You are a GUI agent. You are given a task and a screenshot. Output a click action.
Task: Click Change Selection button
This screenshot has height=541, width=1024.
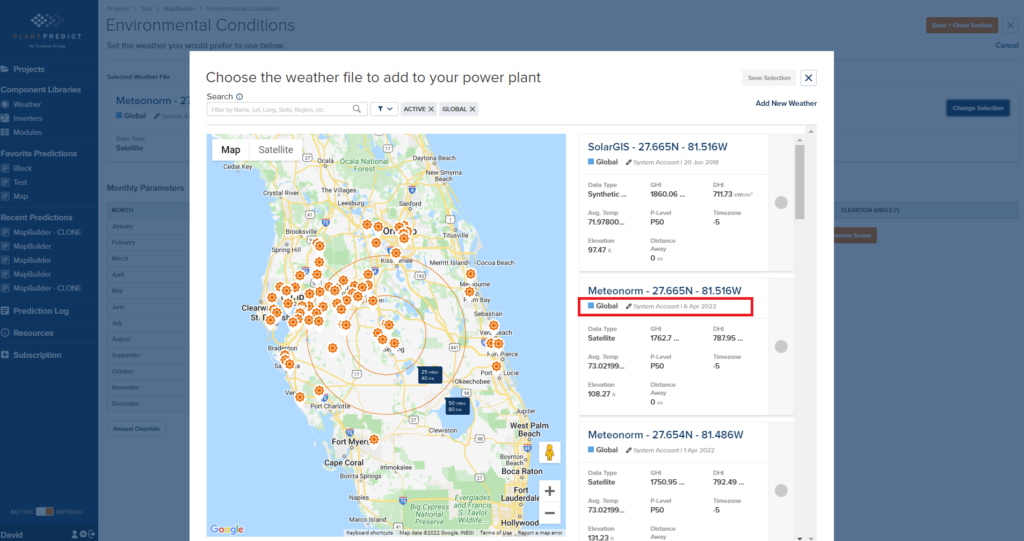pyautogui.click(x=978, y=108)
